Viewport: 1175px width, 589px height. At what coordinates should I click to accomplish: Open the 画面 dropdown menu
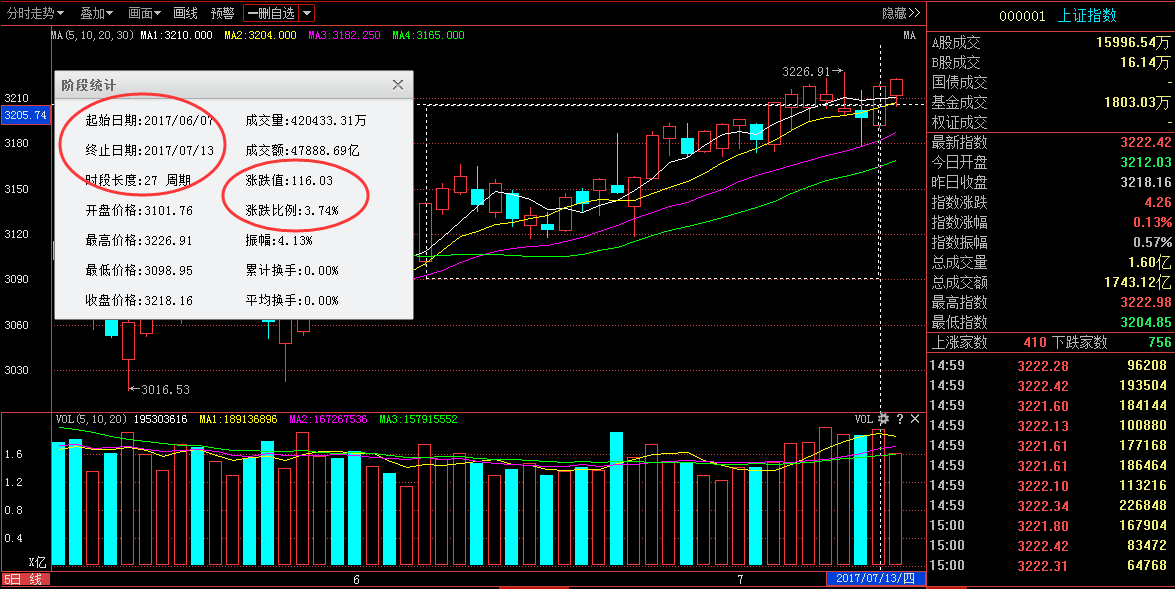click(x=145, y=13)
